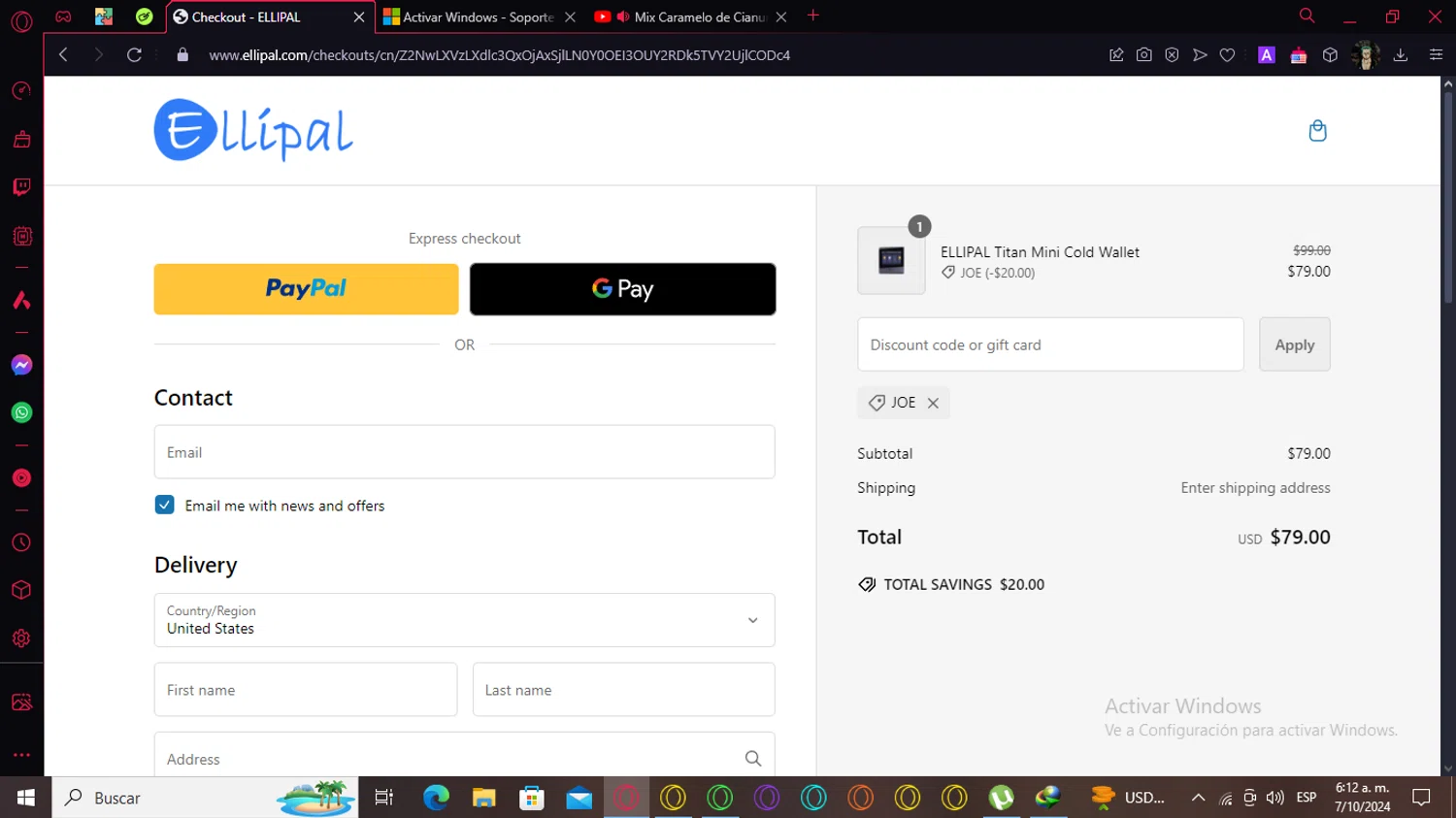Take a snapshot with the camera icon
The height and width of the screenshot is (818, 1456).
1144,55
